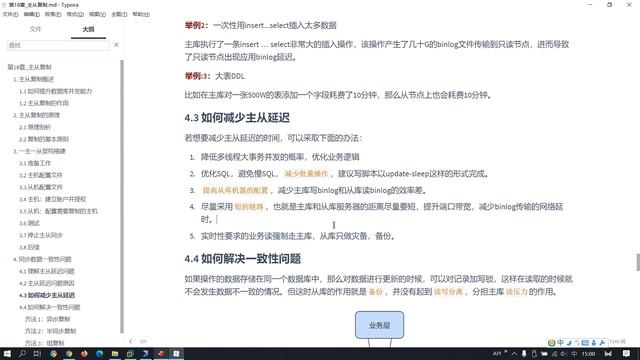Click the highlighted text 减少批量操作
This screenshot has width=640, height=360.
(306, 174)
